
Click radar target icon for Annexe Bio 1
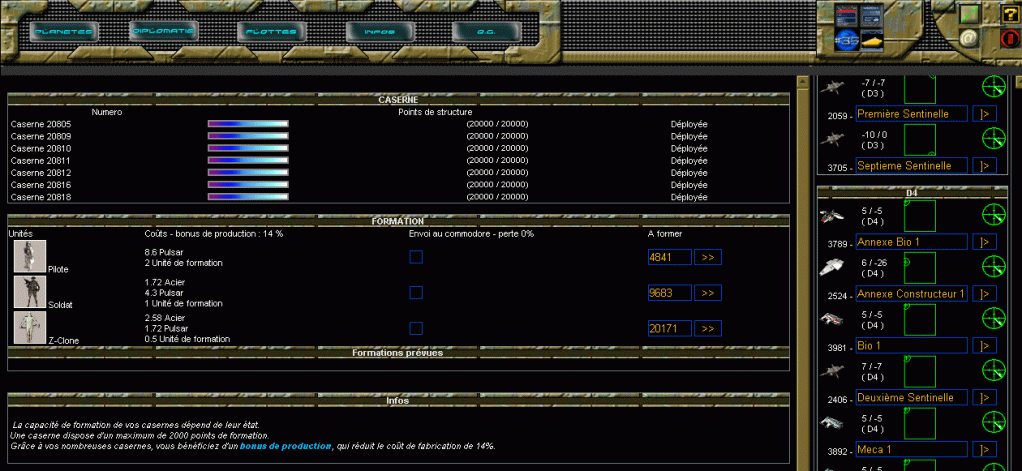(x=994, y=214)
